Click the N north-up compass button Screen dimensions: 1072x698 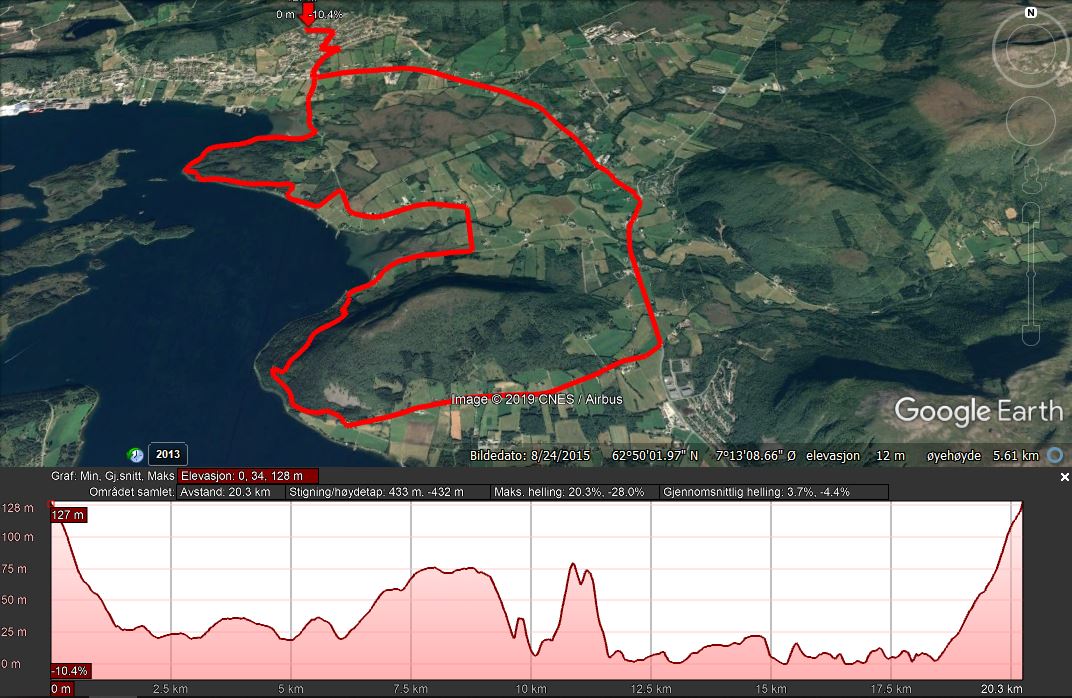click(x=1031, y=13)
